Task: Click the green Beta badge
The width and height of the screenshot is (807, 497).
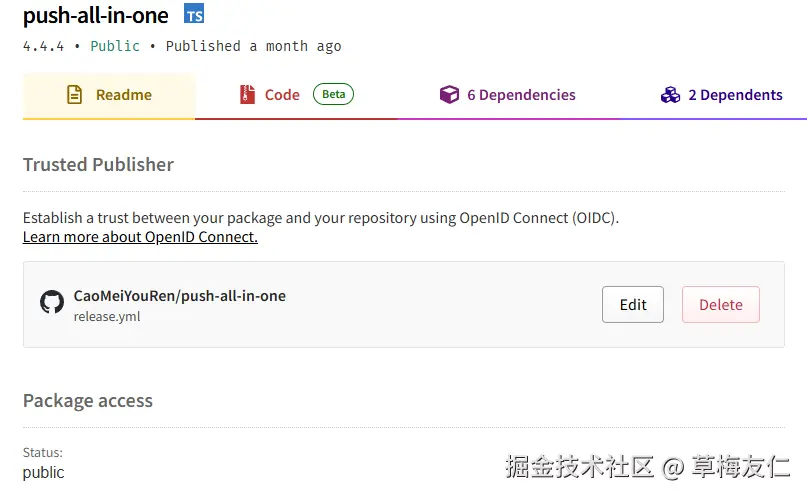Action: 334,95
